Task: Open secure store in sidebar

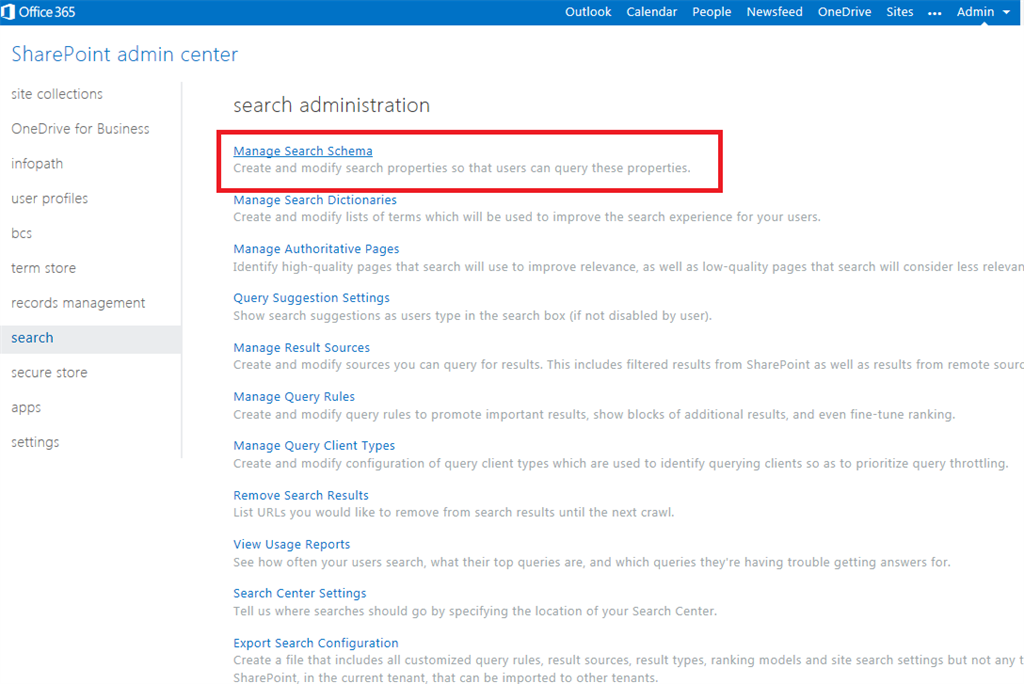Action: click(50, 372)
